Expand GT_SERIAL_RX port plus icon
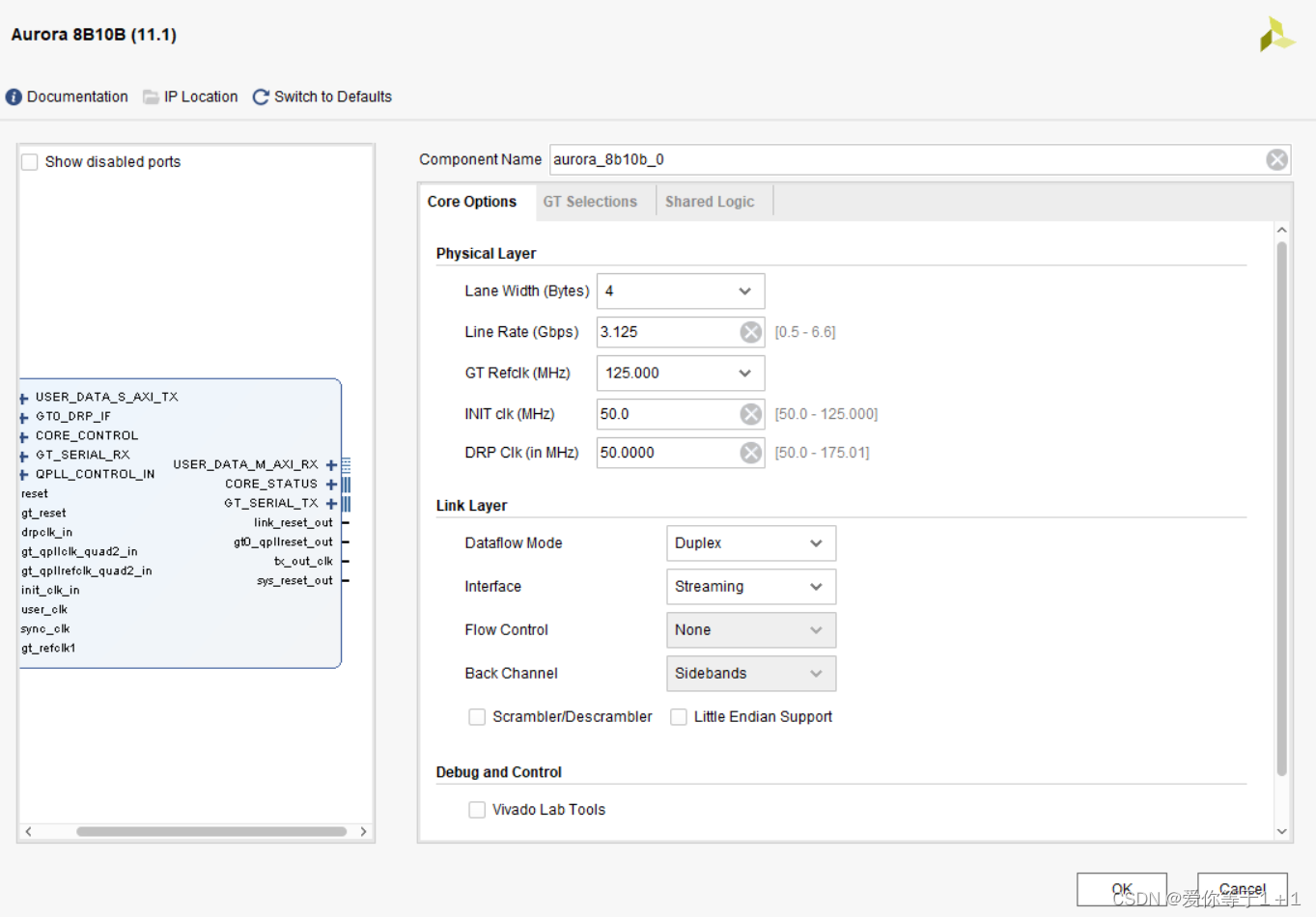The image size is (1316, 917). (24, 456)
